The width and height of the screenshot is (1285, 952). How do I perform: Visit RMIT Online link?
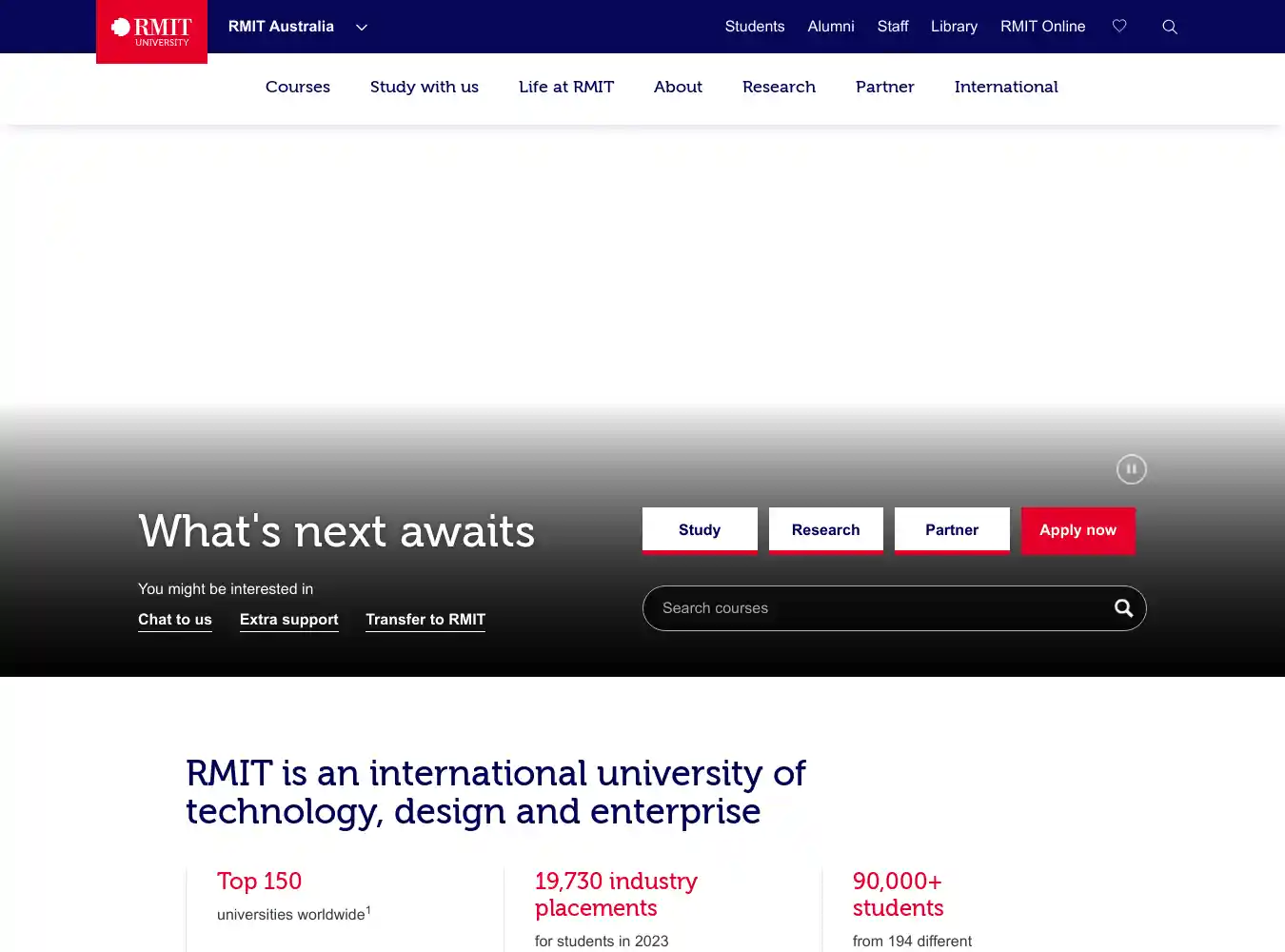coord(1042,27)
